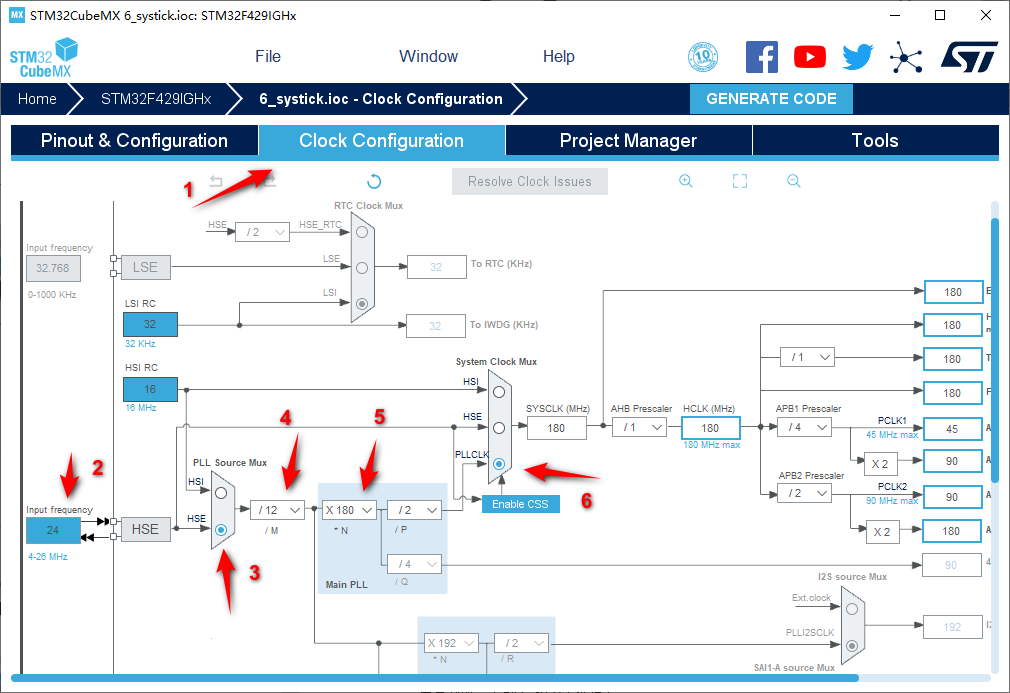Select HSE in PLL Source Mux

tap(221, 529)
